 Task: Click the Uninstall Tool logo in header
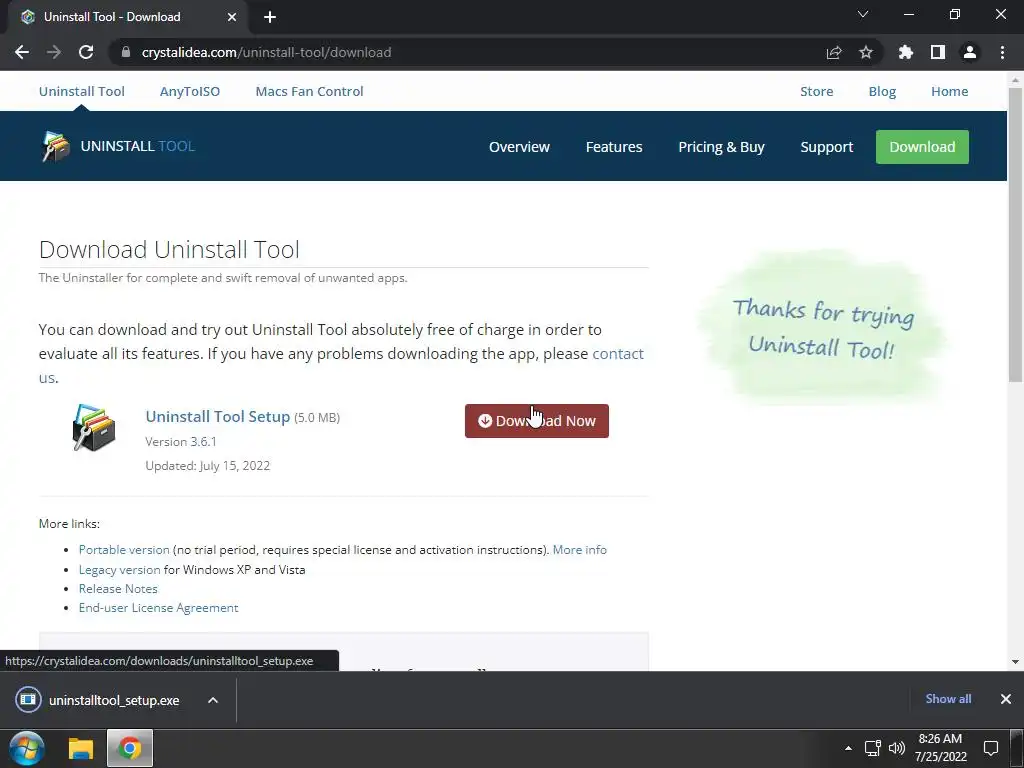point(118,146)
